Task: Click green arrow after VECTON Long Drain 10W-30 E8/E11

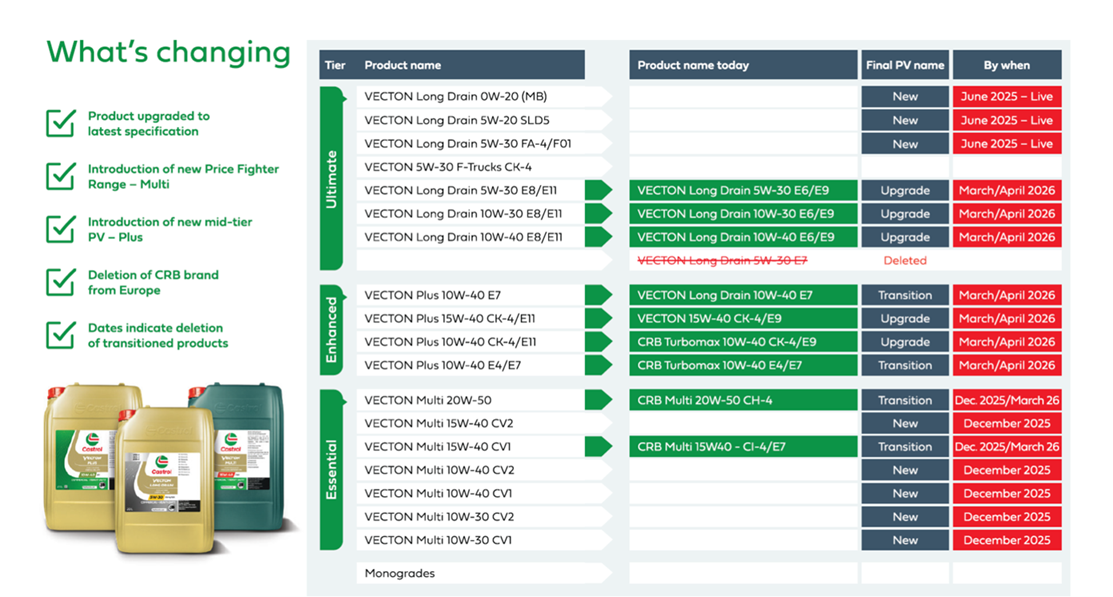Action: pos(598,214)
